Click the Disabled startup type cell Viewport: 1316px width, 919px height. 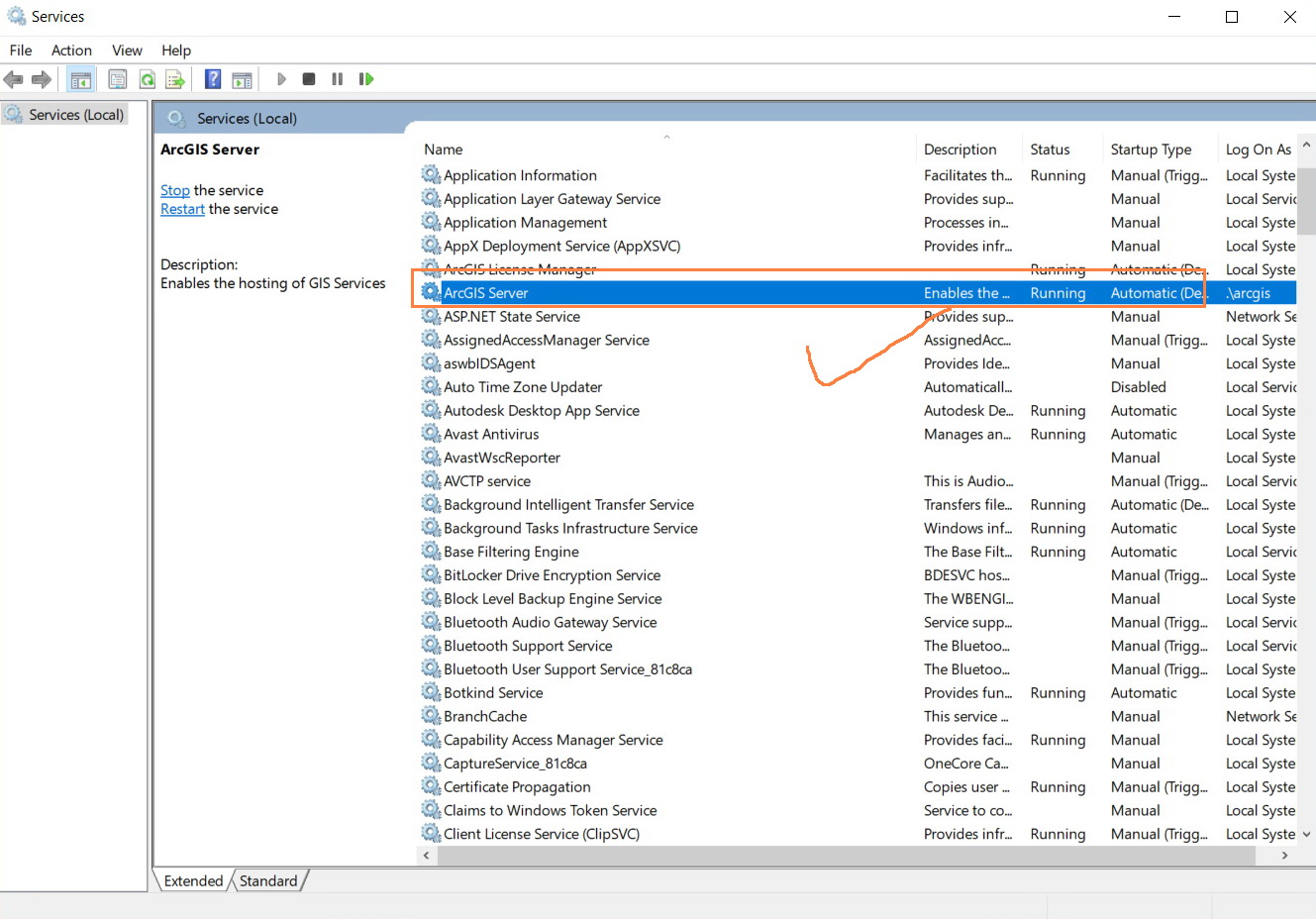1139,387
